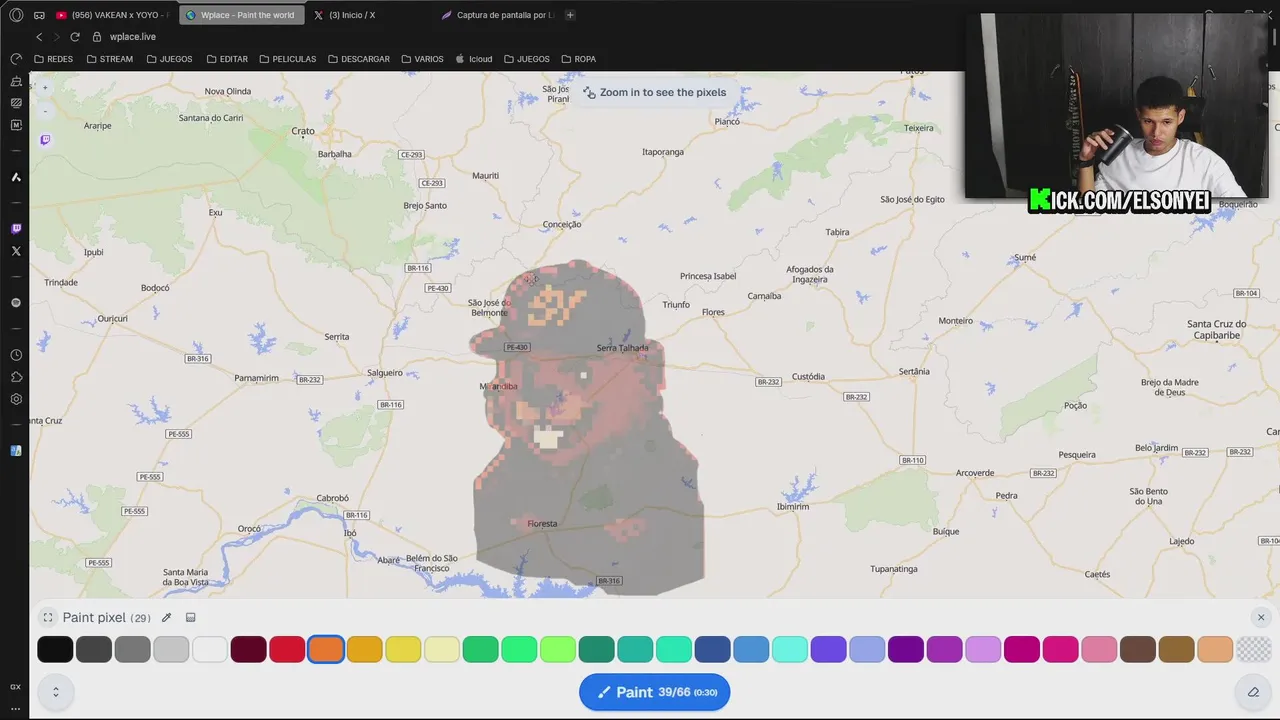Close the Paint pixel panel
Image resolution: width=1280 pixels, height=720 pixels.
pyautogui.click(x=1261, y=617)
